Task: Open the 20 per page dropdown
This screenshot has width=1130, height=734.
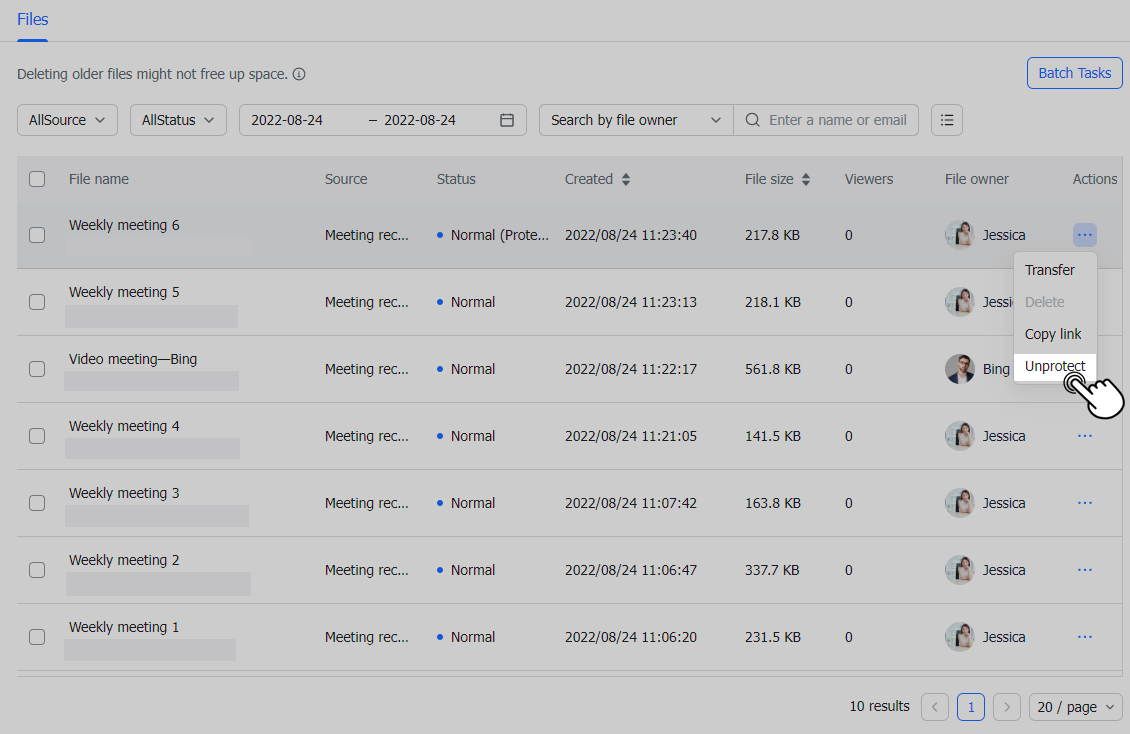Action: click(x=1075, y=707)
